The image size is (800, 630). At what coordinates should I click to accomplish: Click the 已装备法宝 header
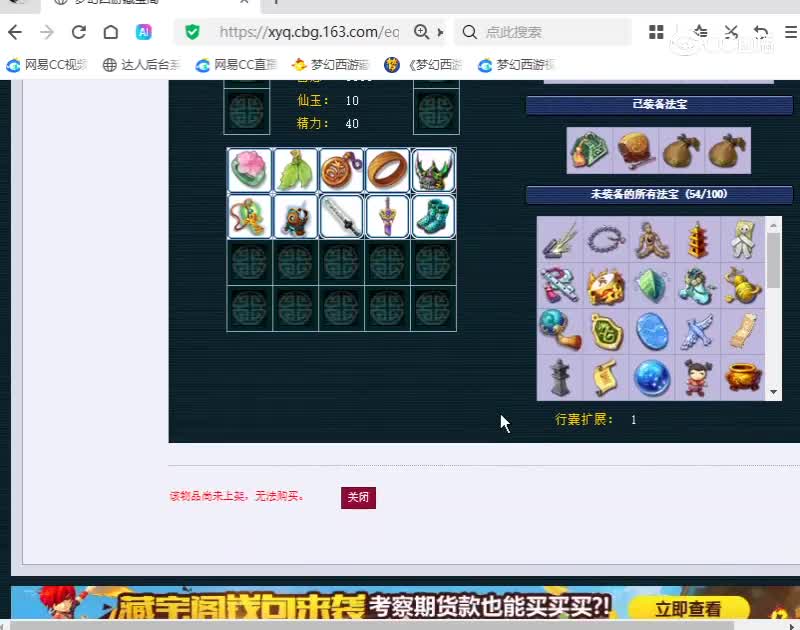click(x=659, y=105)
